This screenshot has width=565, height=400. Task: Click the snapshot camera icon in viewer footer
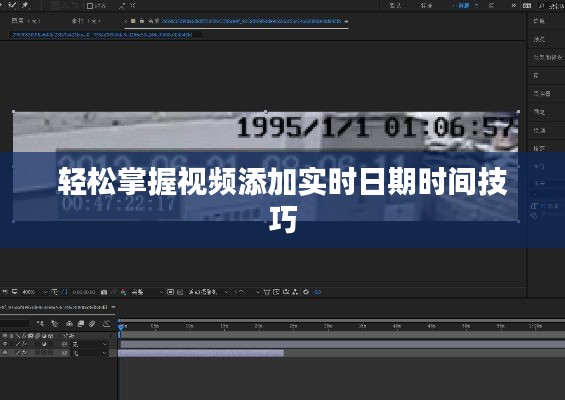[104, 292]
